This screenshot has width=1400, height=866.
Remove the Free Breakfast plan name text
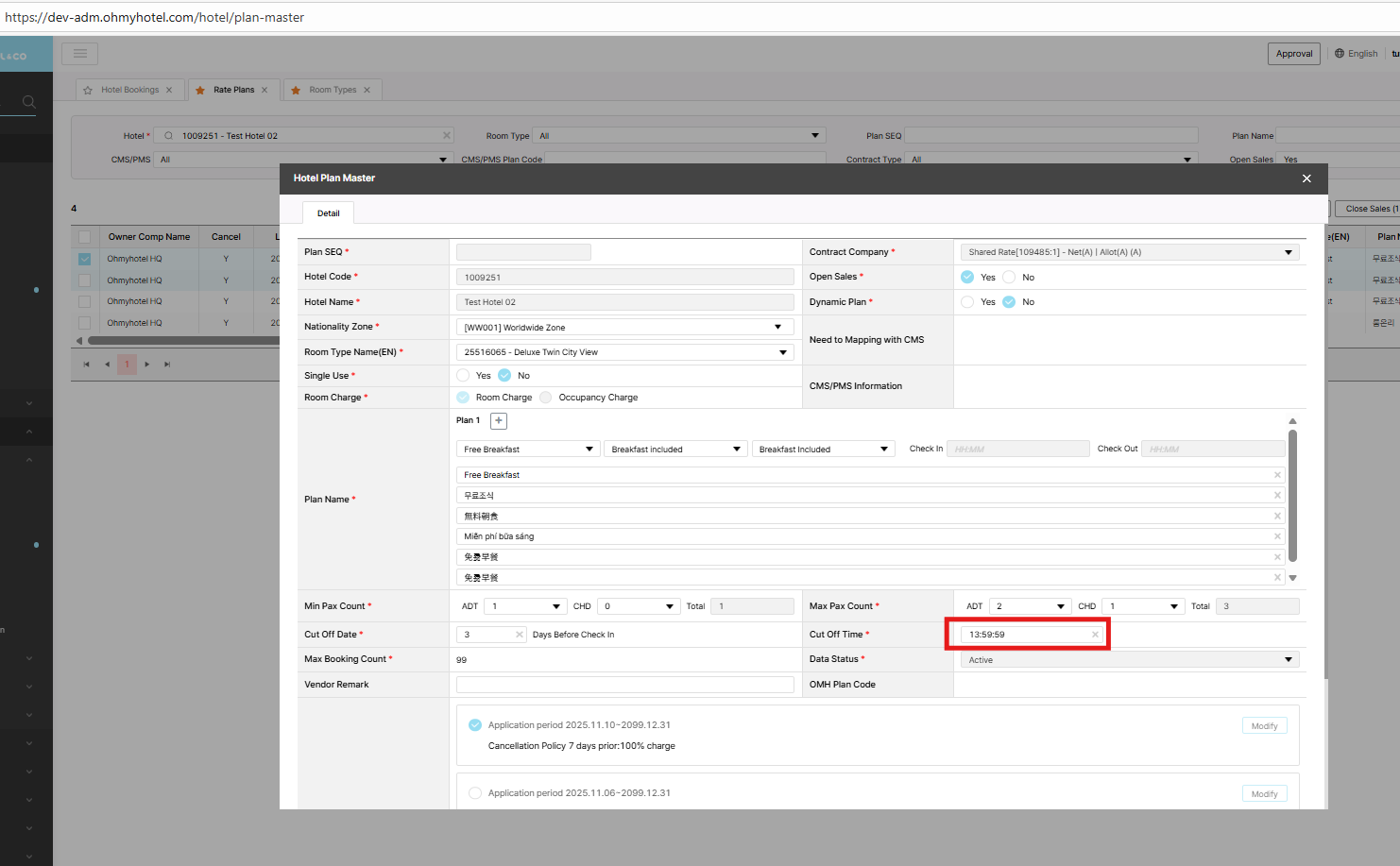tap(1277, 475)
